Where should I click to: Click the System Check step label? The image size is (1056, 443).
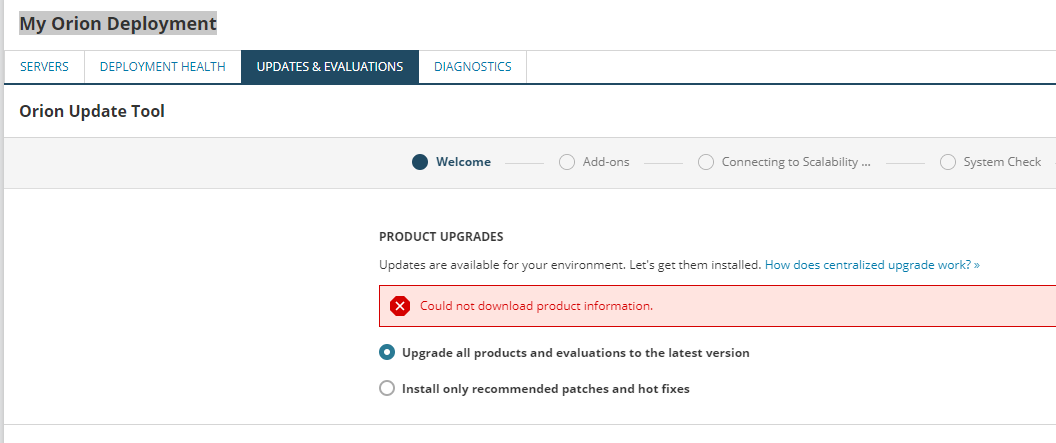pos(1002,162)
